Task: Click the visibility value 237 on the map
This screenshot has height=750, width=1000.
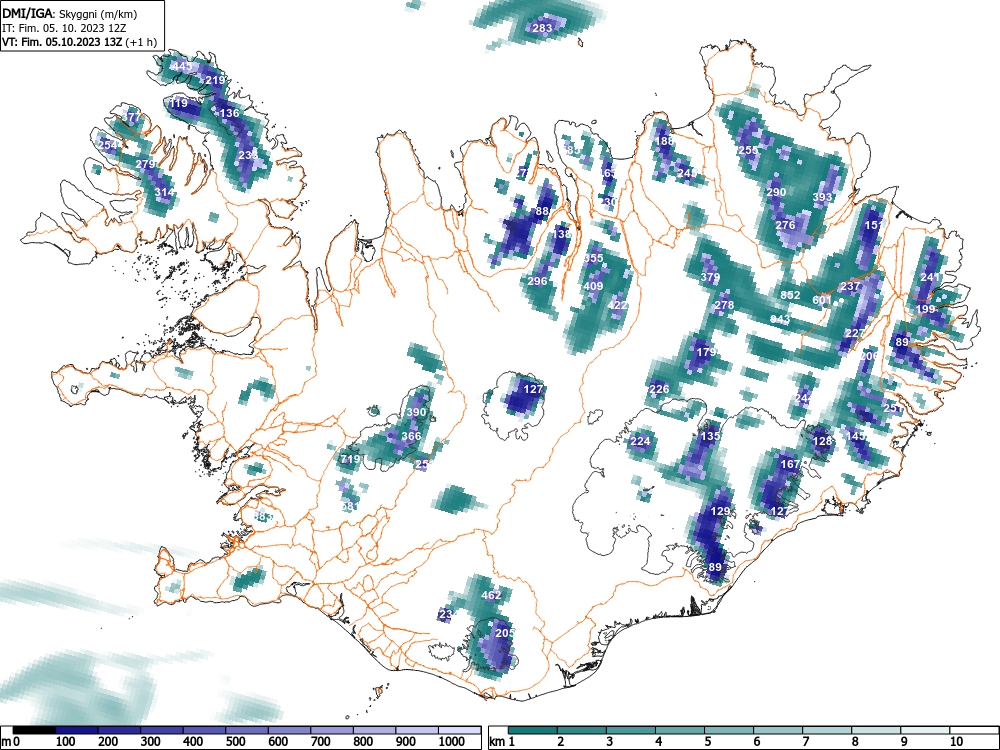Action: [x=851, y=286]
